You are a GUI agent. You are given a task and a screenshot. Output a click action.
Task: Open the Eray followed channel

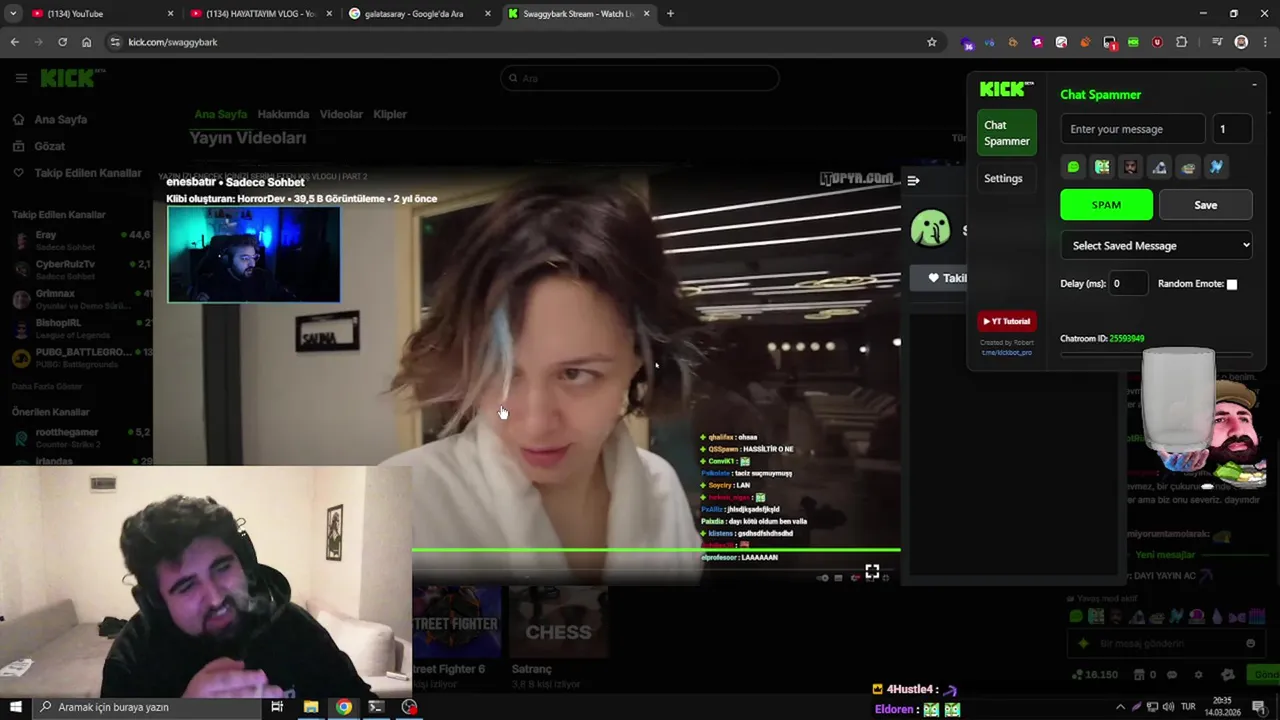[80, 240]
